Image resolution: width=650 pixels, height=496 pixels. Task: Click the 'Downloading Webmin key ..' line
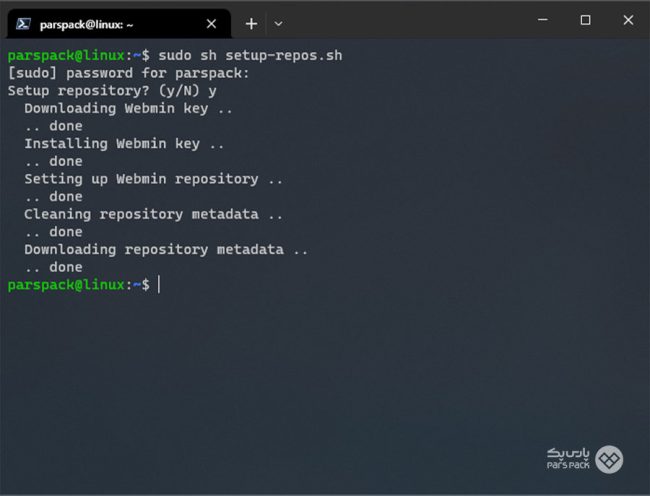[128, 109]
